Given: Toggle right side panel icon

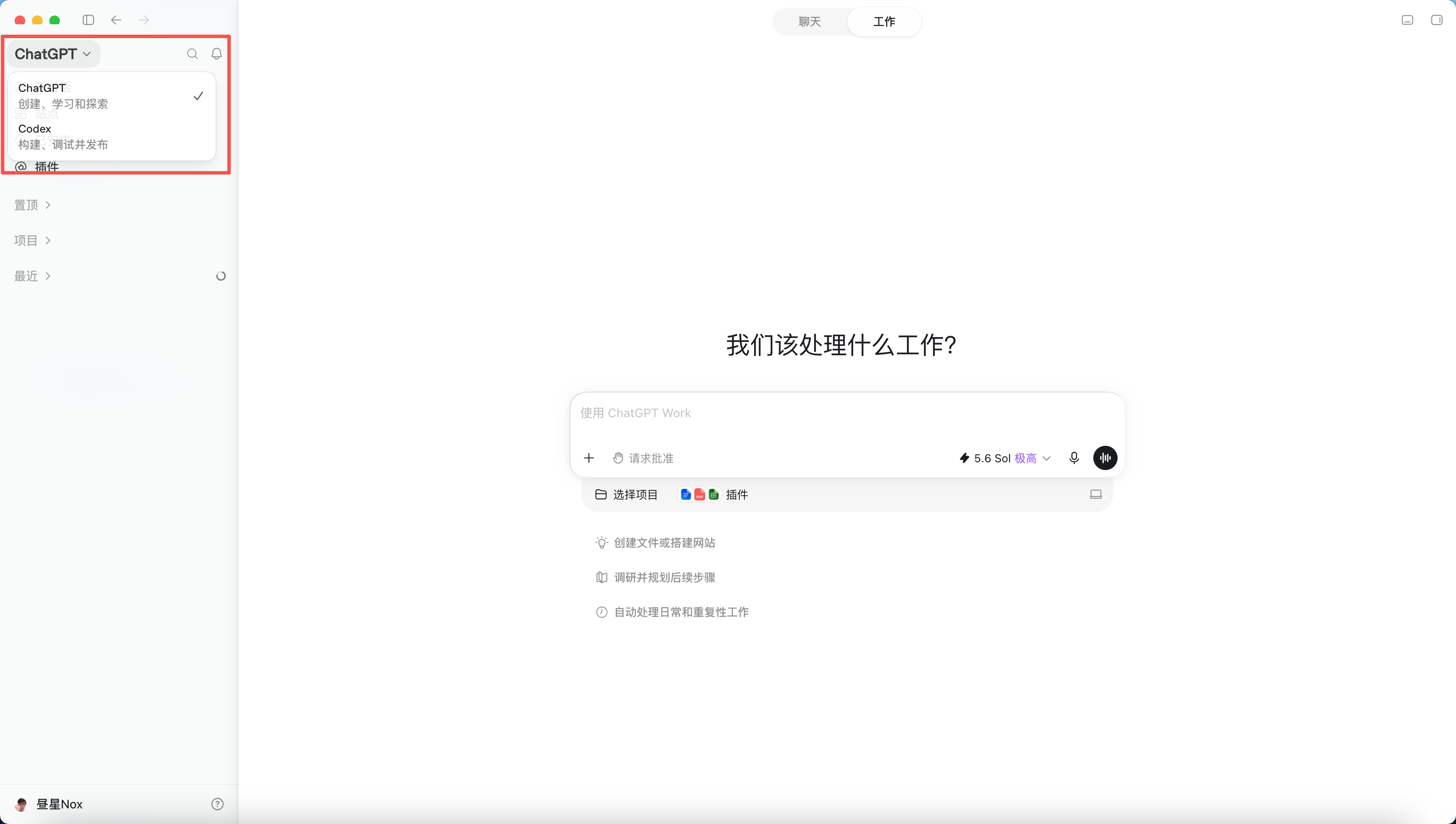Looking at the screenshot, I should [1437, 20].
